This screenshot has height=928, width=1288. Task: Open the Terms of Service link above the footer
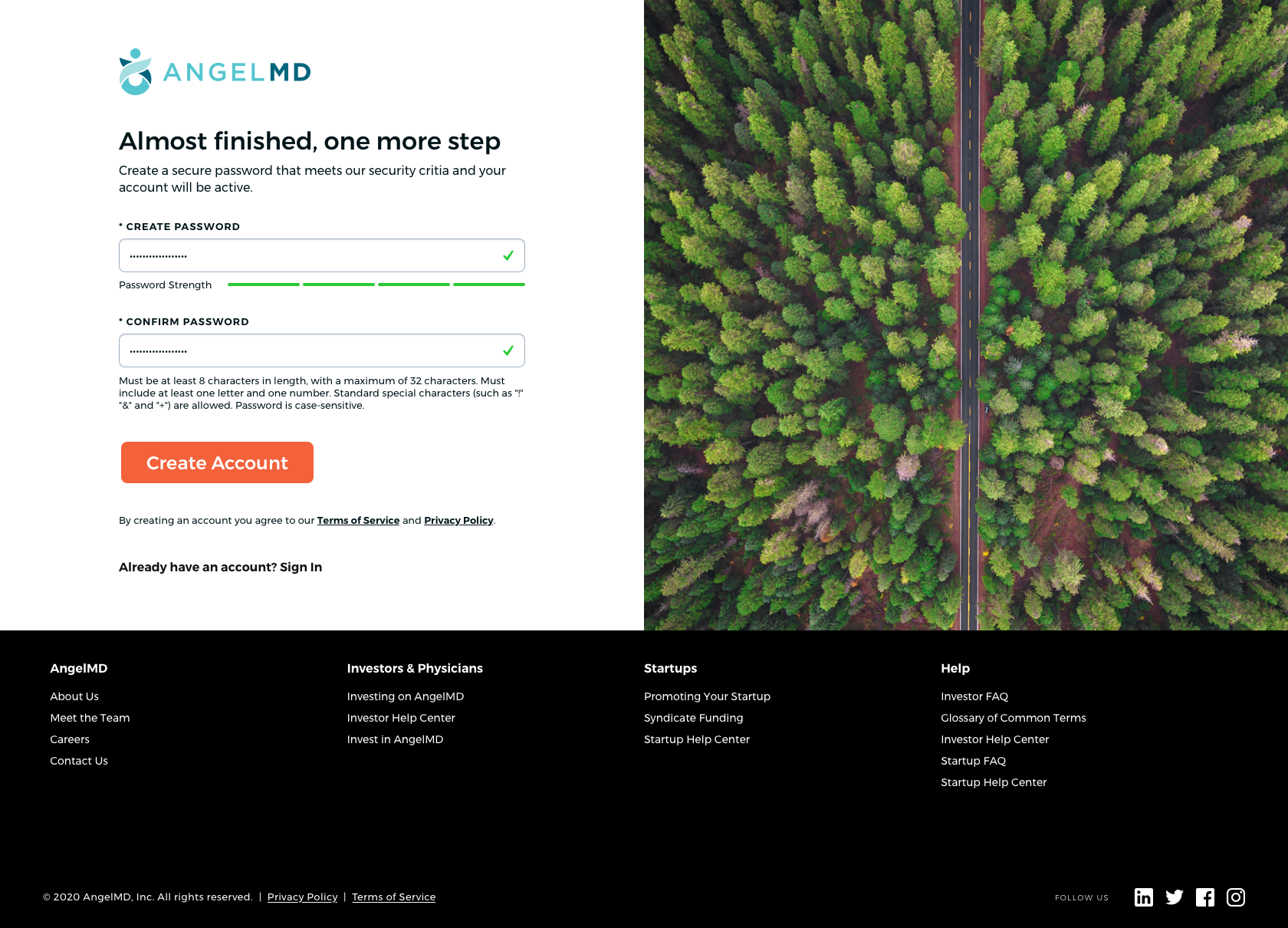pyautogui.click(x=358, y=520)
